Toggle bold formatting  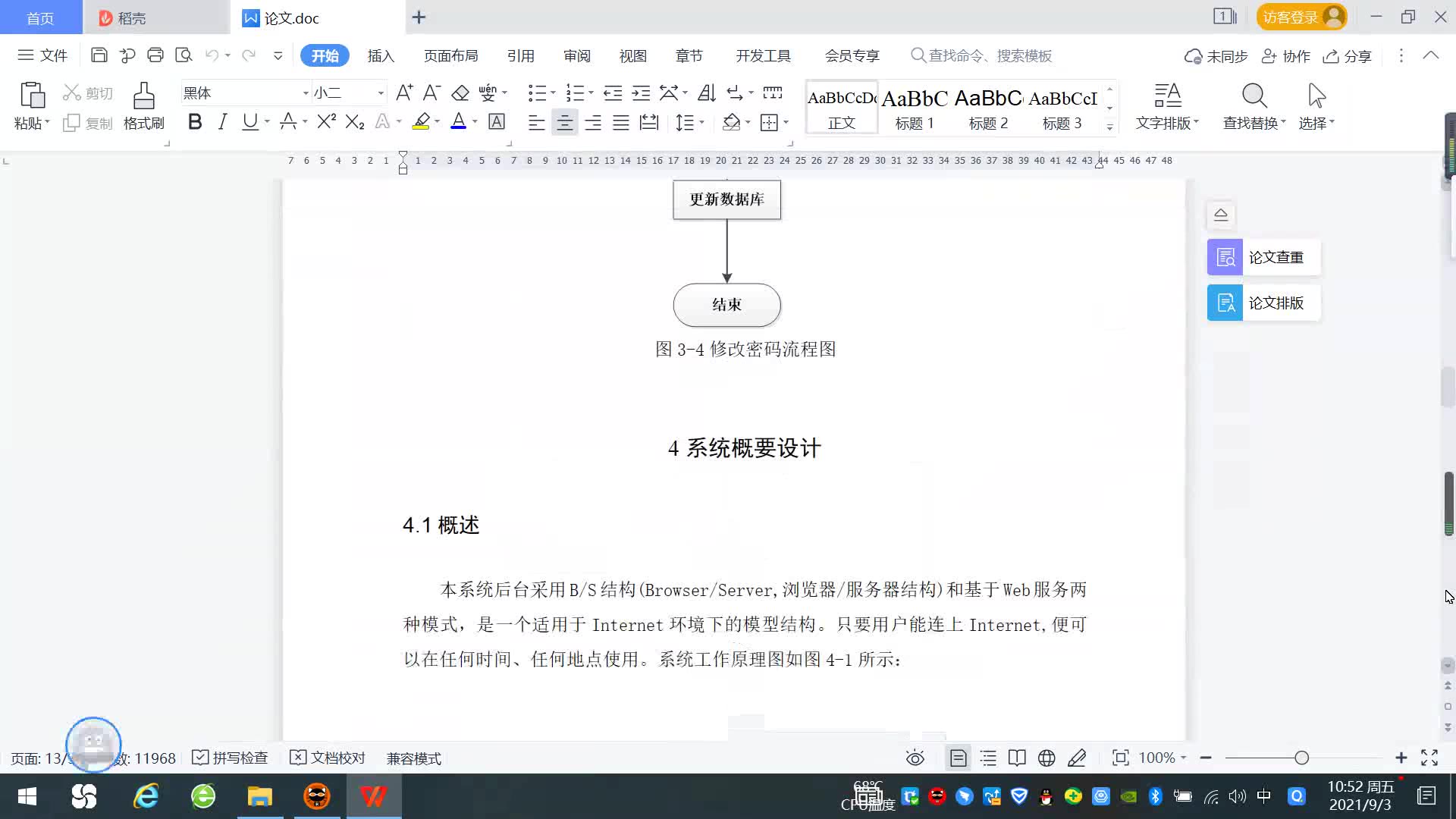coord(195,122)
